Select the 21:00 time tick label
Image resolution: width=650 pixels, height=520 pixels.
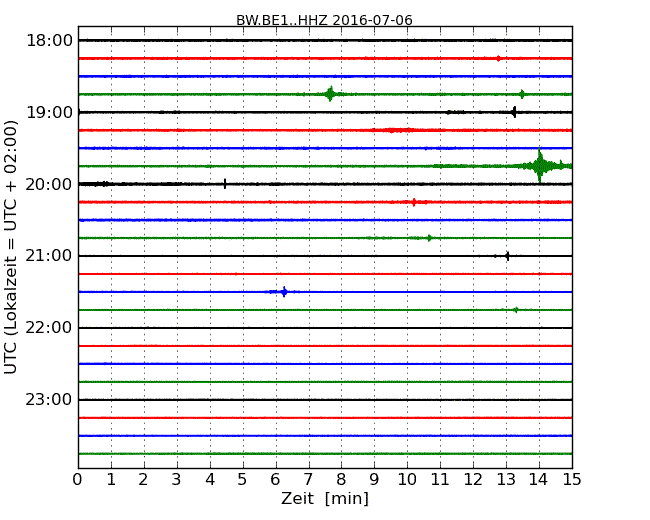pos(49,256)
